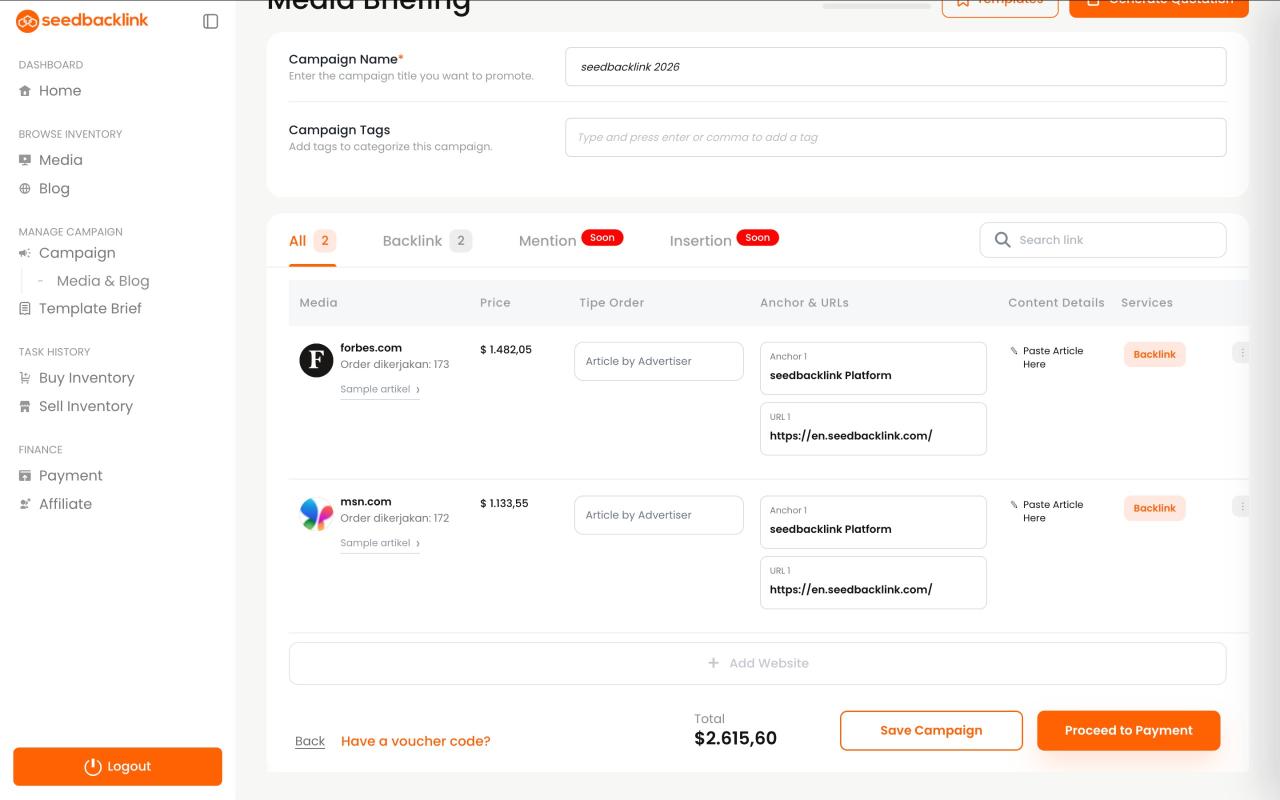Viewport: 1280px width, 800px height.
Task: Open Sample artikel link for msn.com
Action: click(380, 544)
